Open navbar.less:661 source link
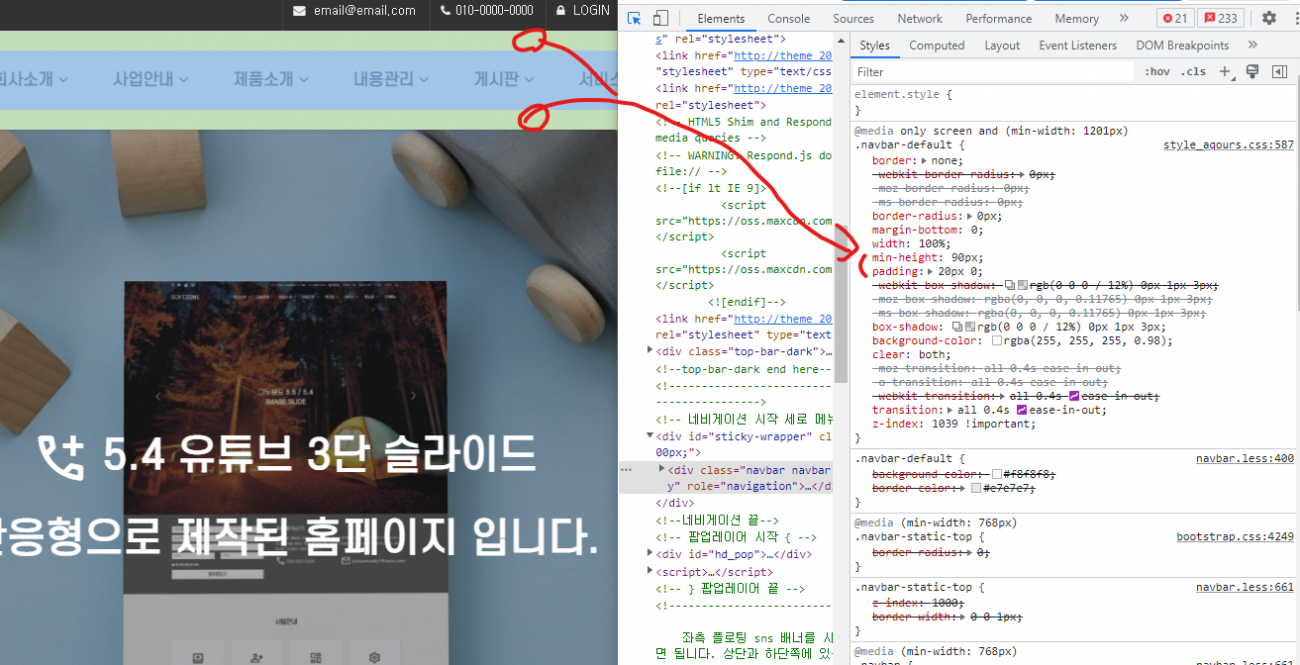1300x665 pixels. (x=1244, y=587)
